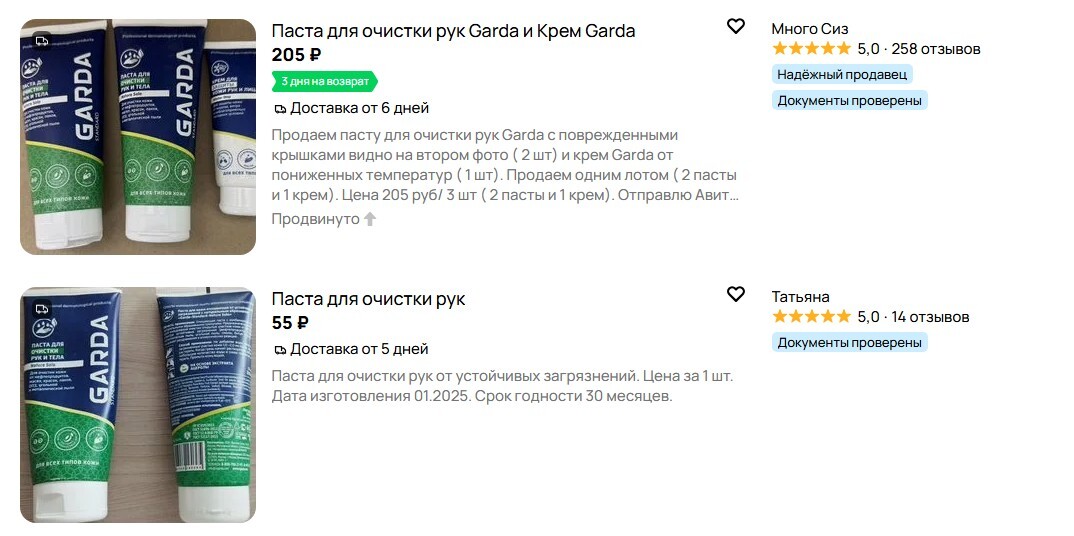This screenshot has height=536, width=1074.
Task: Click the delivery truck icon on second photo
Action: click(x=42, y=309)
